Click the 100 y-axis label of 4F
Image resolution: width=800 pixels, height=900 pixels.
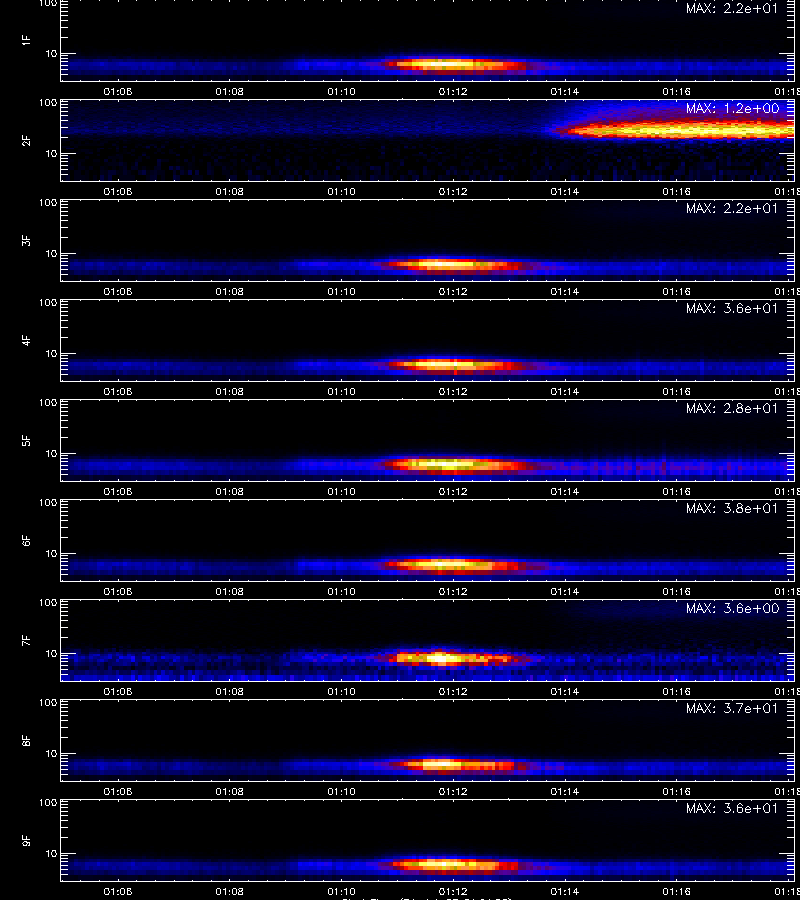click(x=48, y=303)
